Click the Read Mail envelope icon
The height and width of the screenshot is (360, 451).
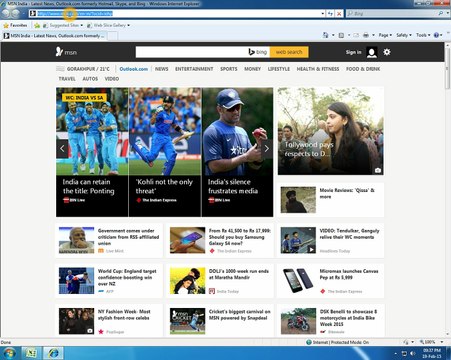356,35
